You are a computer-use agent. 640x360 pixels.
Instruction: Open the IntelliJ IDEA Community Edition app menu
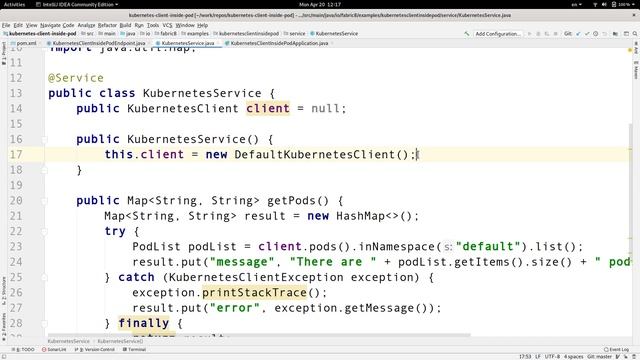[x=77, y=4]
